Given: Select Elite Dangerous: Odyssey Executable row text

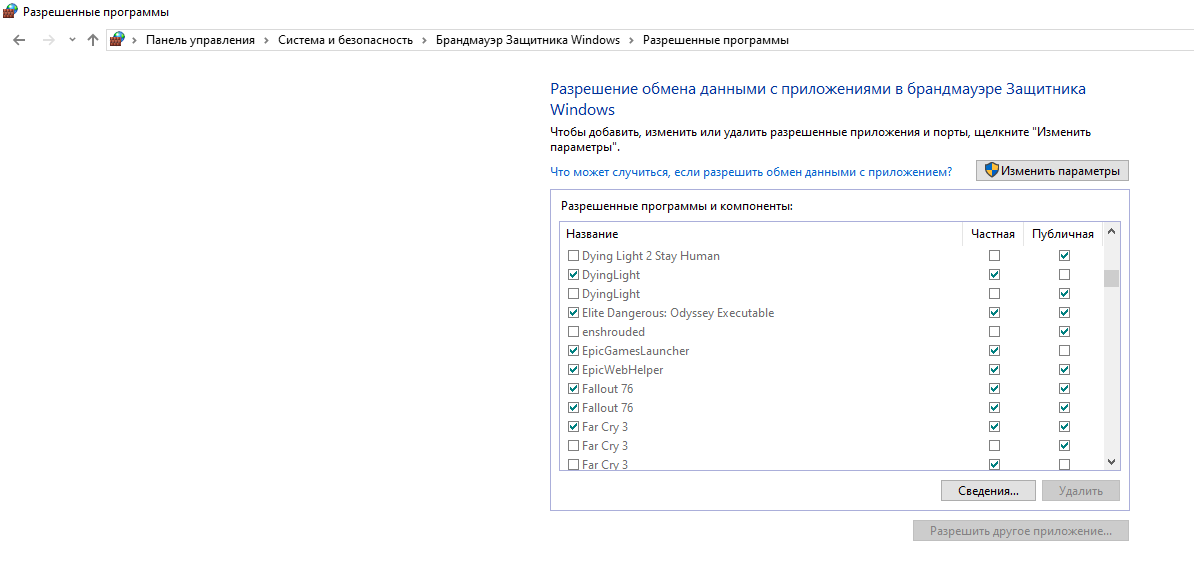Looking at the screenshot, I should click(678, 313).
